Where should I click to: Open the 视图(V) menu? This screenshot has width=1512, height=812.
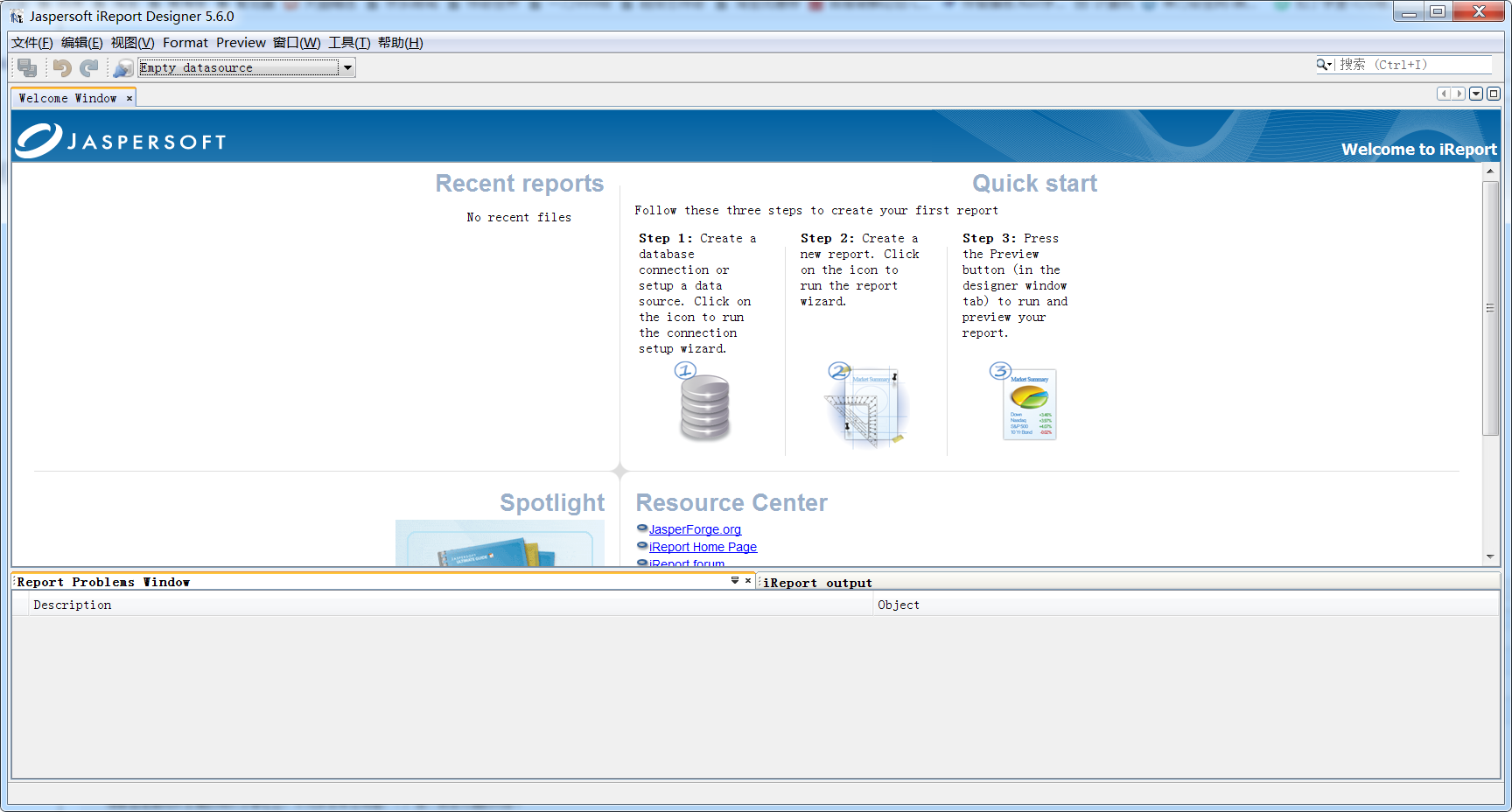pyautogui.click(x=132, y=43)
